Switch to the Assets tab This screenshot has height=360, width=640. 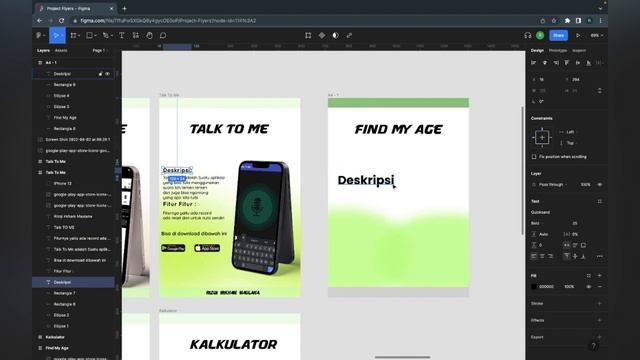(61, 51)
